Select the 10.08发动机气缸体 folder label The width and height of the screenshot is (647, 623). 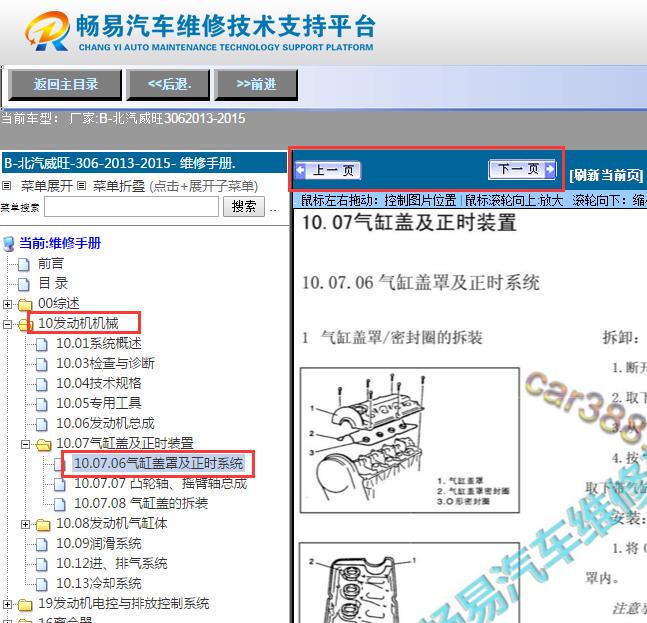tap(111, 523)
